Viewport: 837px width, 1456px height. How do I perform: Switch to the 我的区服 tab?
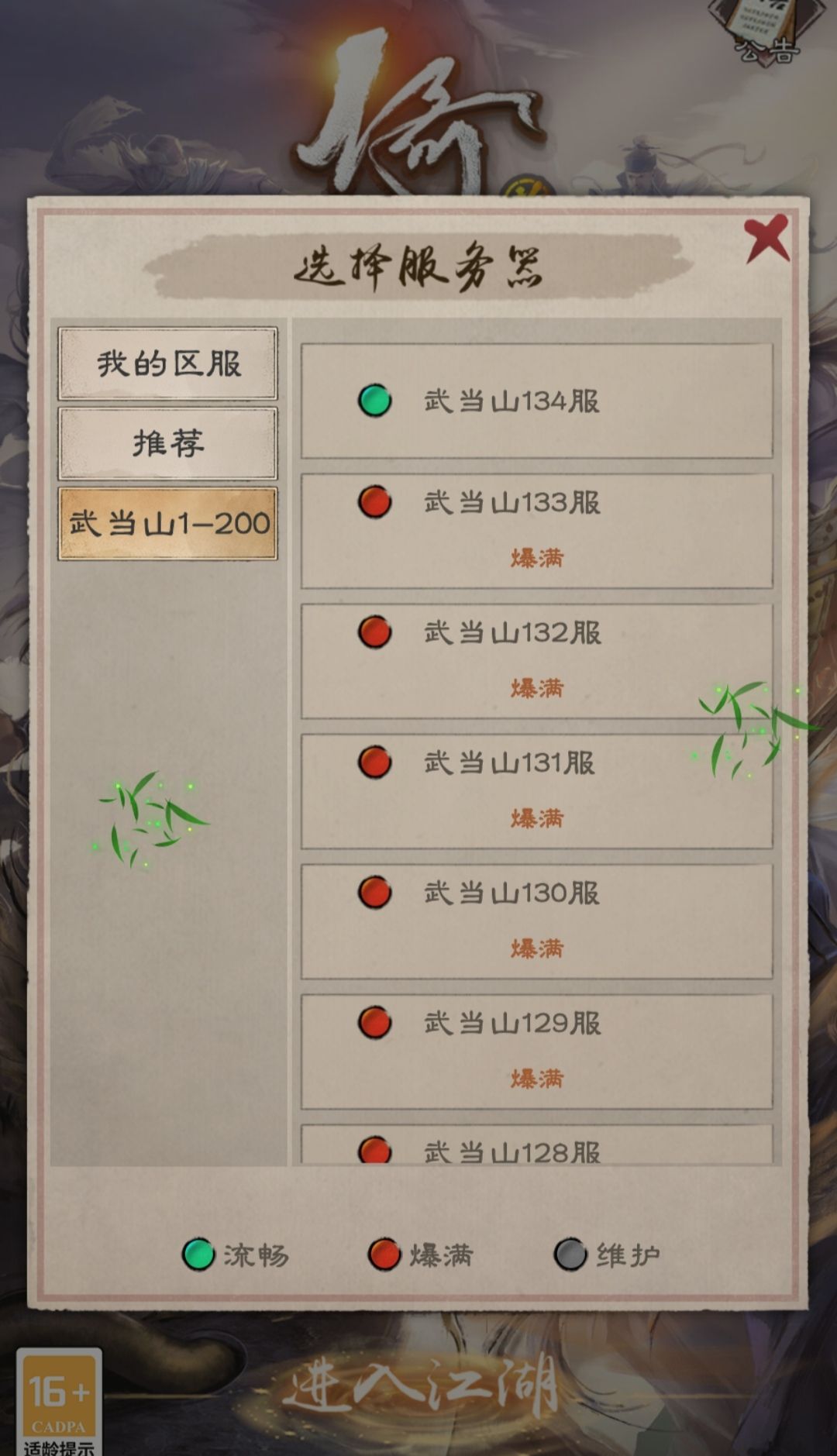168,363
